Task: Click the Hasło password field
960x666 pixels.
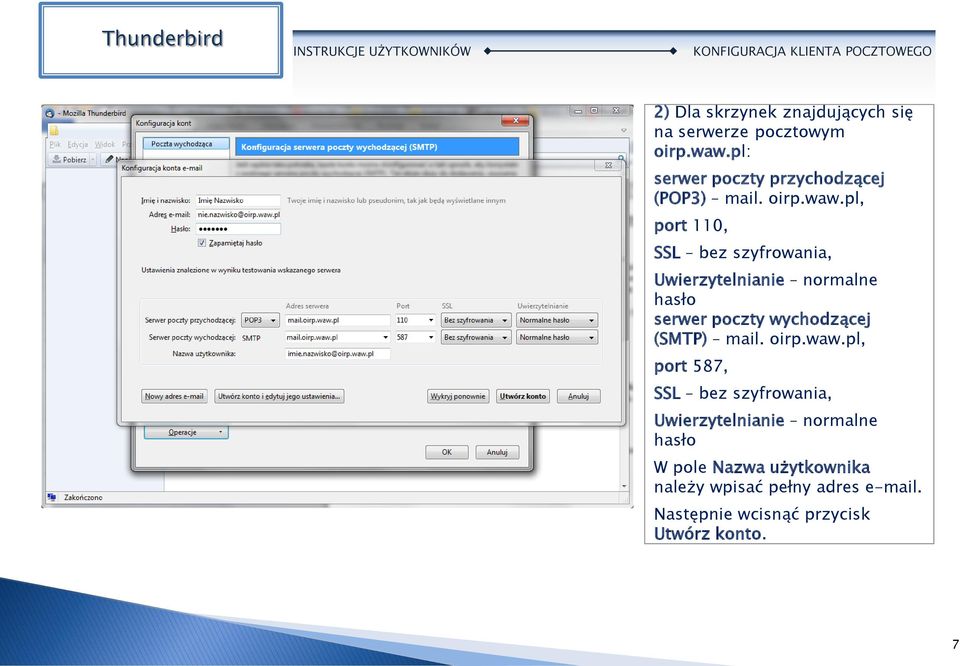Action: [x=238, y=229]
